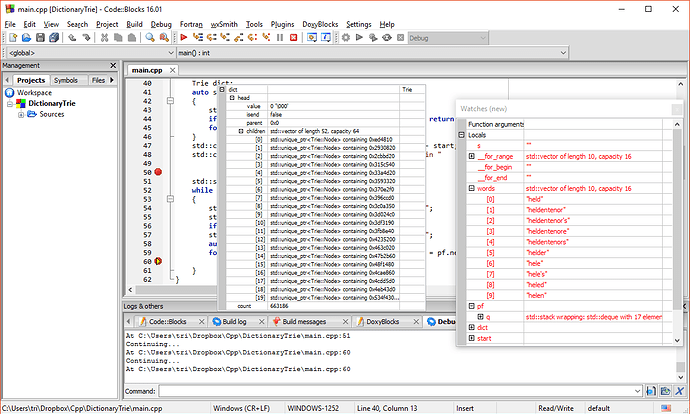Viewport: 690px width, 414px height.
Task: Collapse the words watch entry
Action: coord(471,188)
